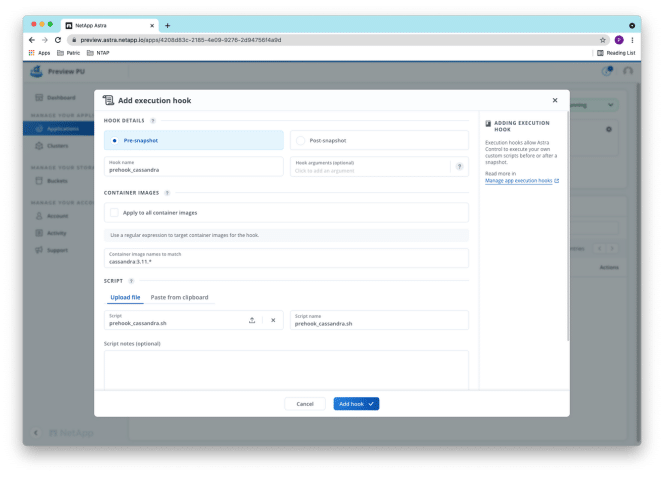Expand the status dropdown behind dialog
This screenshot has width=665, height=477.
tap(611, 105)
